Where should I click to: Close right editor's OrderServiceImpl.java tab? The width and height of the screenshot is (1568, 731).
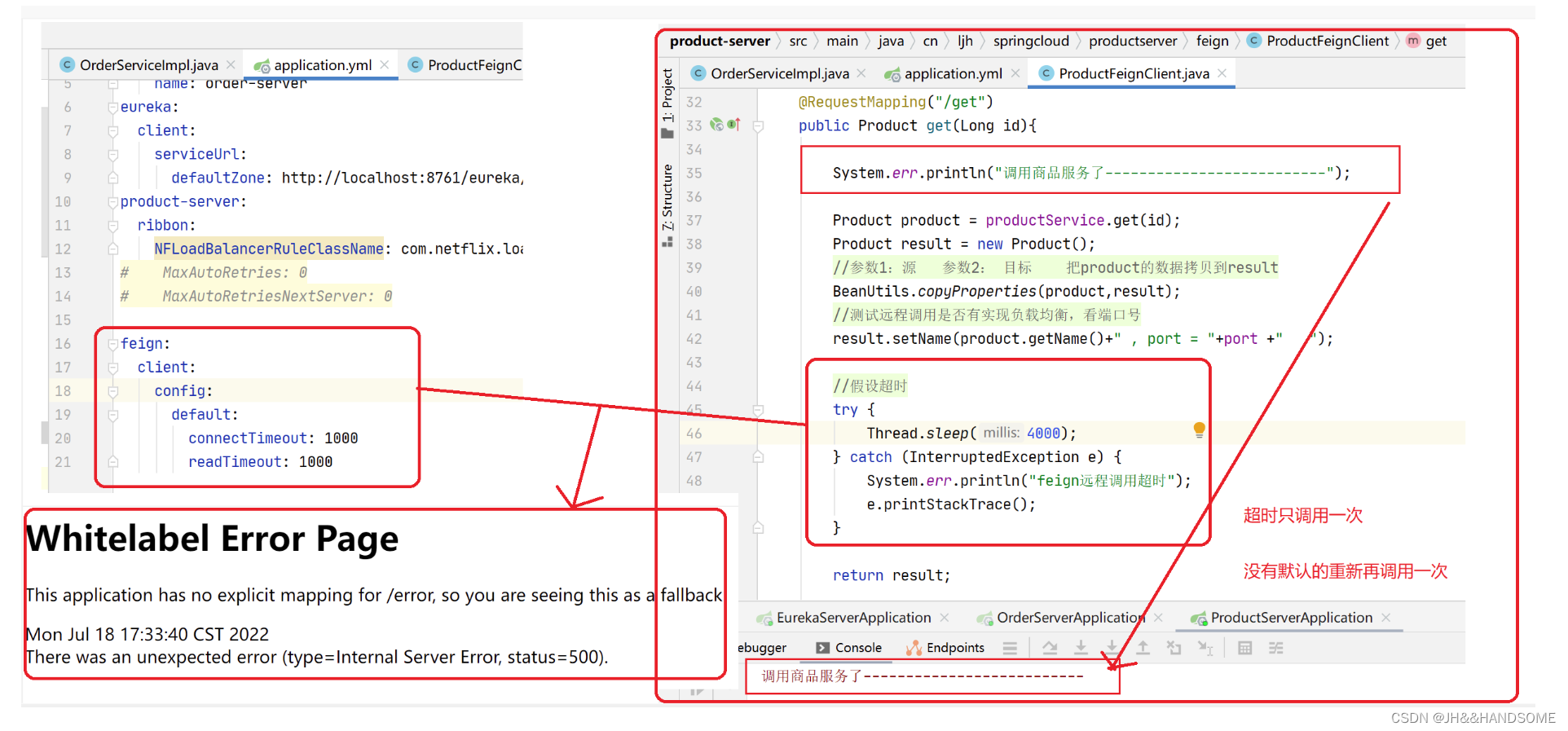click(x=861, y=73)
